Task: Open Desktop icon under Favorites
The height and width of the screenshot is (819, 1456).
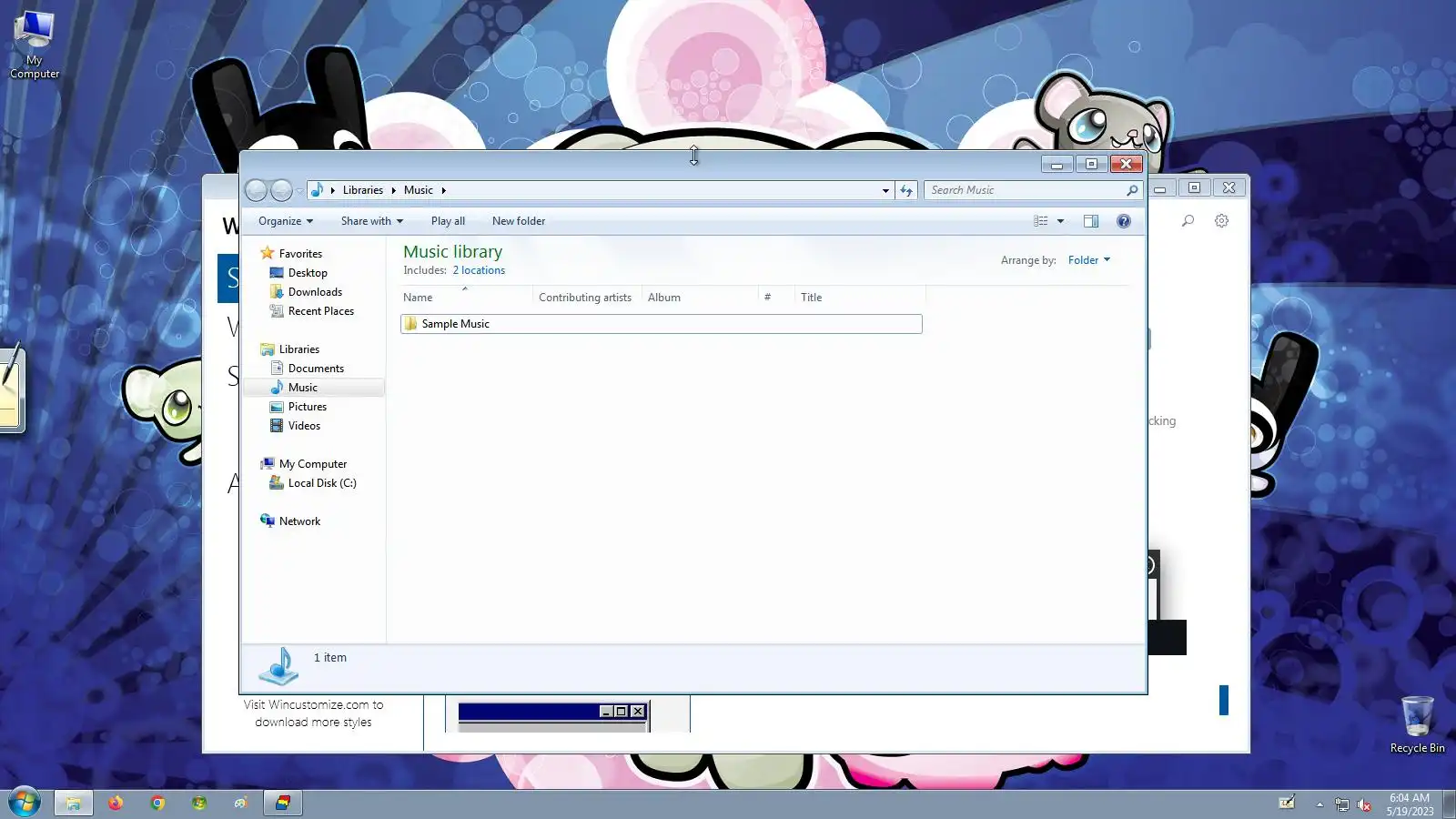Action: 277,273
